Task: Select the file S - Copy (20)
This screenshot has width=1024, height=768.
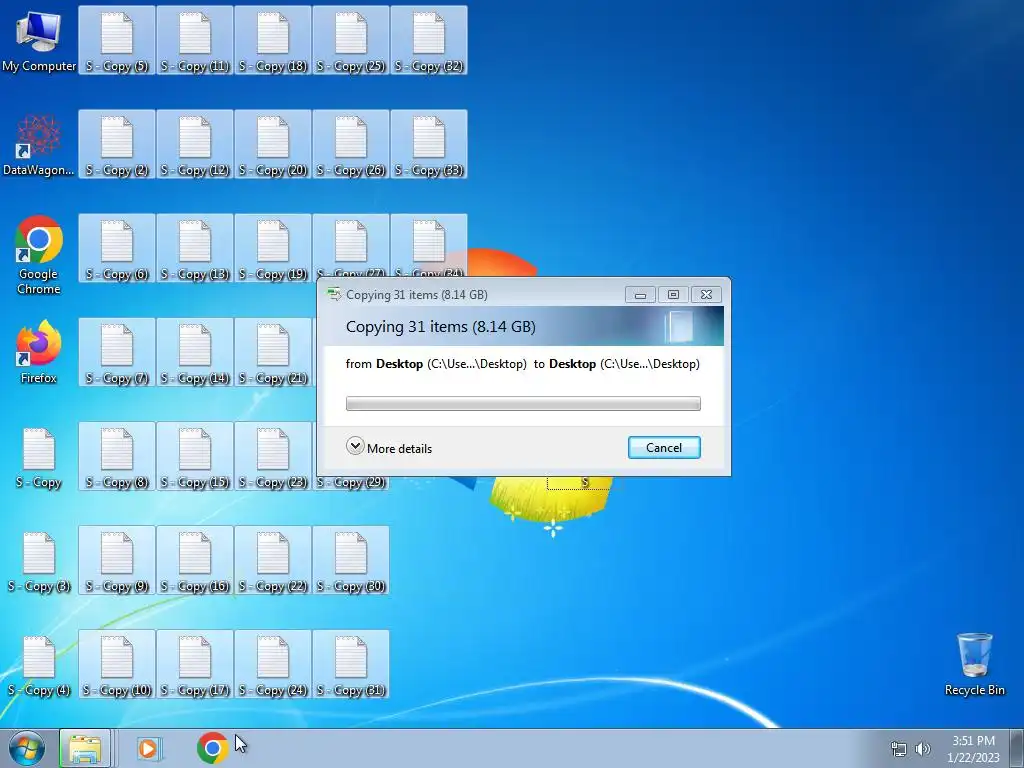Action: [273, 144]
